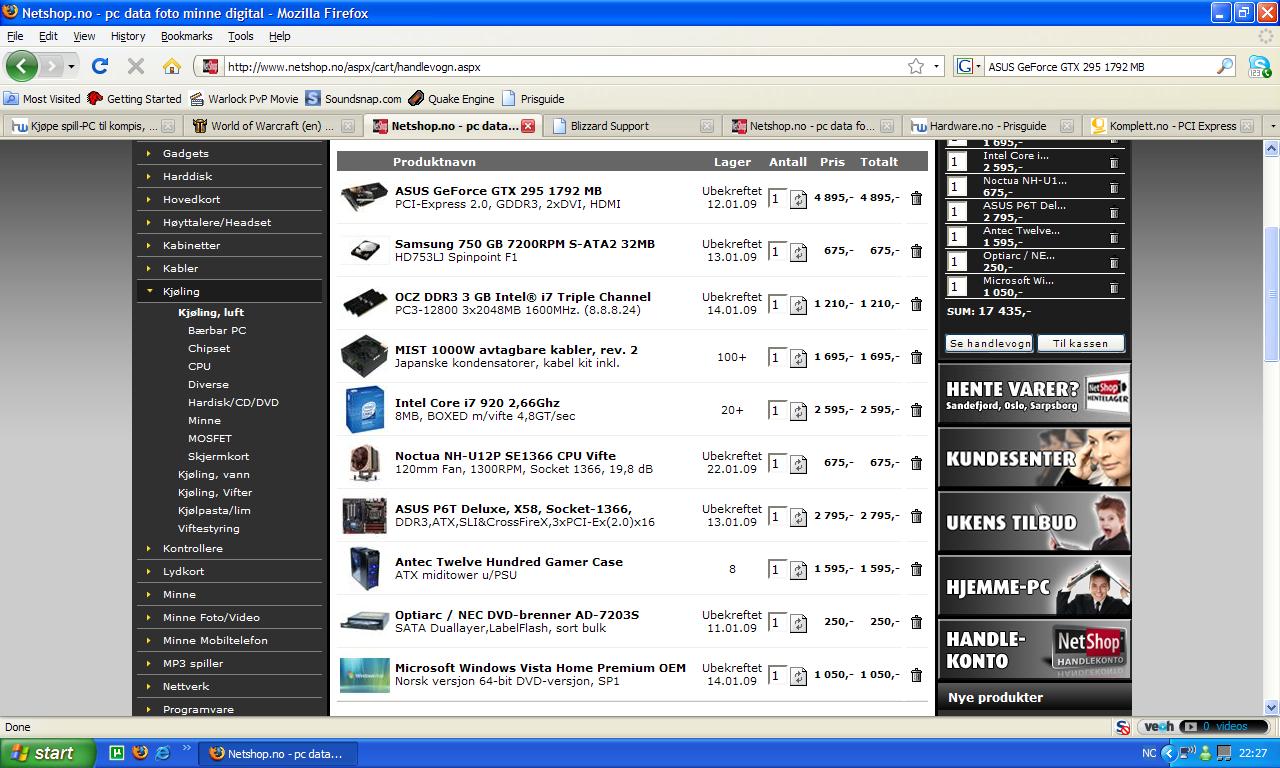The image size is (1280, 768).
Task: Delete ASUS GeForce GTX 295 from cart
Action: point(916,198)
